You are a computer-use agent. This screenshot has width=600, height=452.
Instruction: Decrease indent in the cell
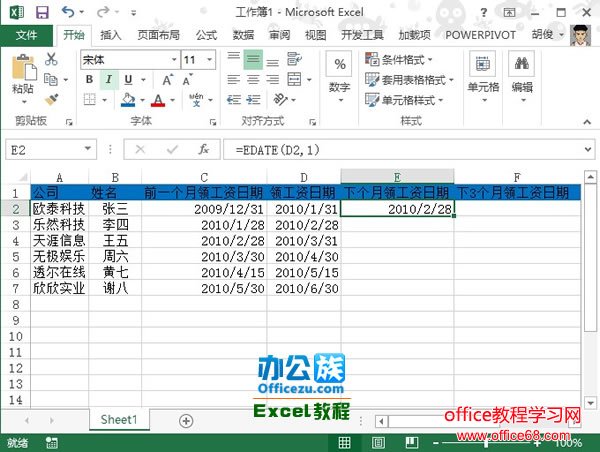pyautogui.click(x=233, y=100)
